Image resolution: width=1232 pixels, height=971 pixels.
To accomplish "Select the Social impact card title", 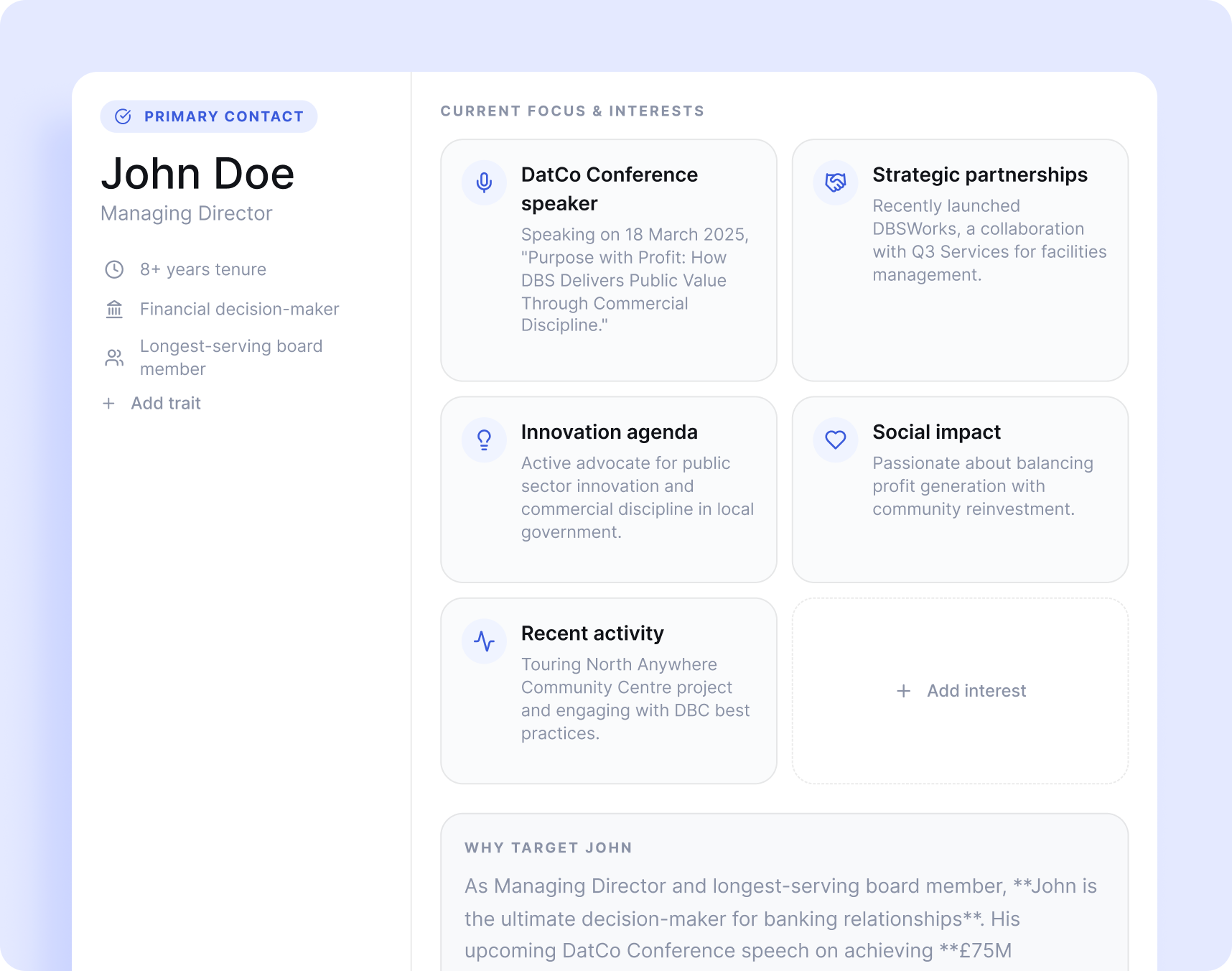I will pos(936,432).
